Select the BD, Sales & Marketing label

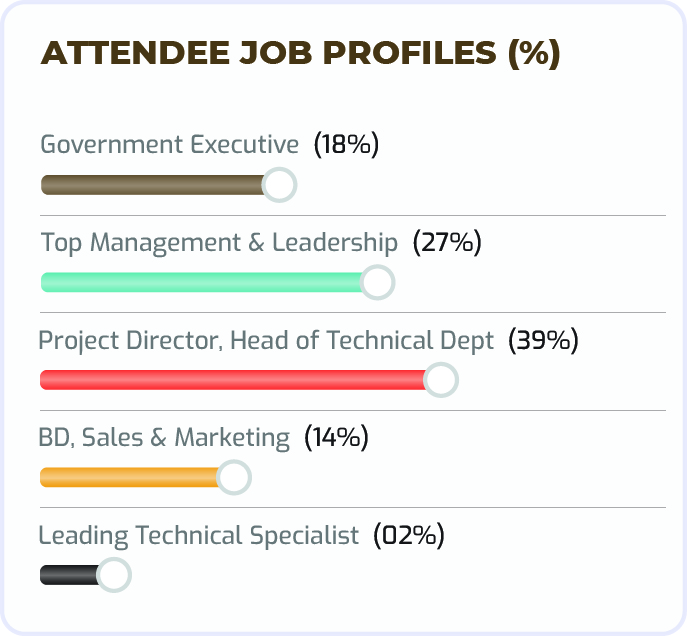[164, 437]
